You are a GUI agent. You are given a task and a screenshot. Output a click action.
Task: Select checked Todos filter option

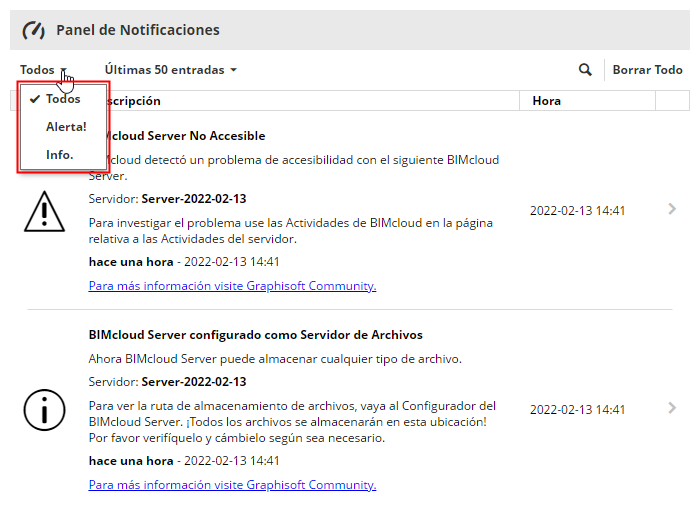(x=62, y=99)
